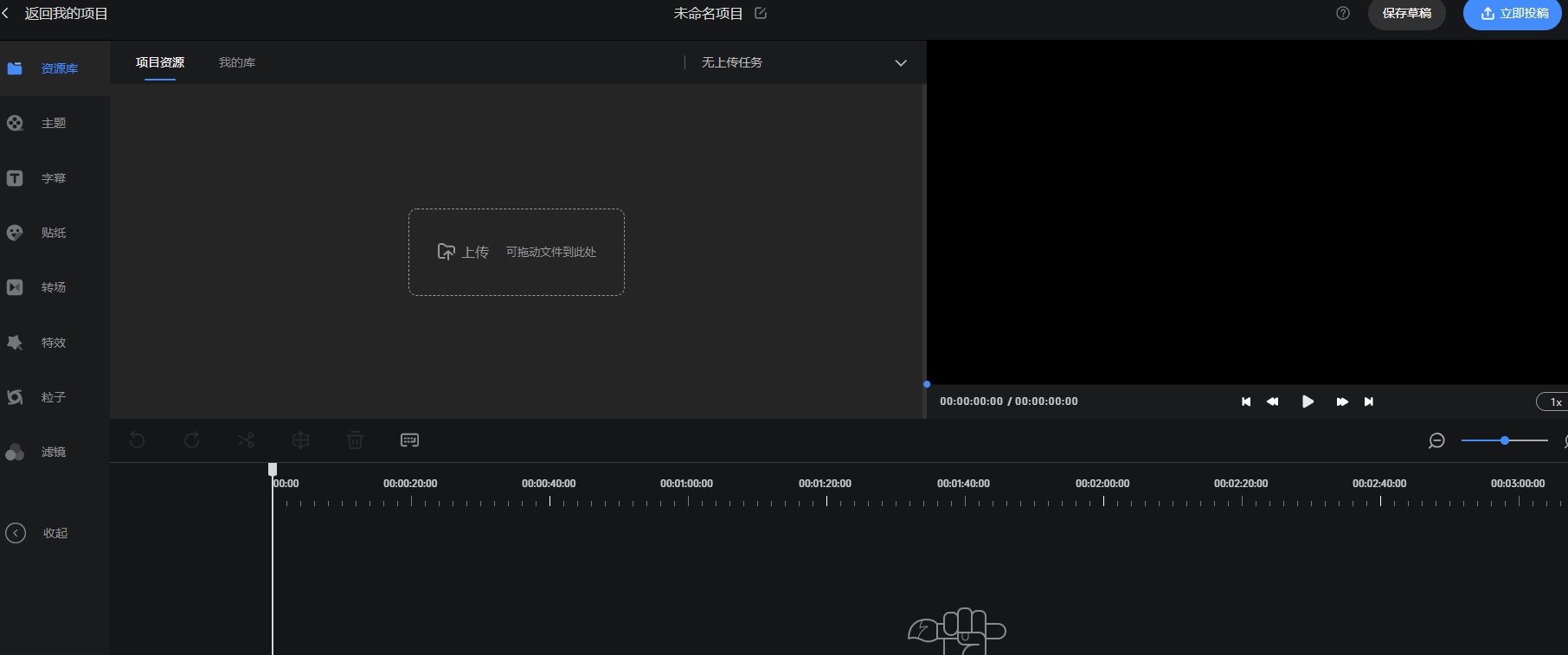Click the trash delete icon
The width and height of the screenshot is (1568, 655).
click(355, 440)
